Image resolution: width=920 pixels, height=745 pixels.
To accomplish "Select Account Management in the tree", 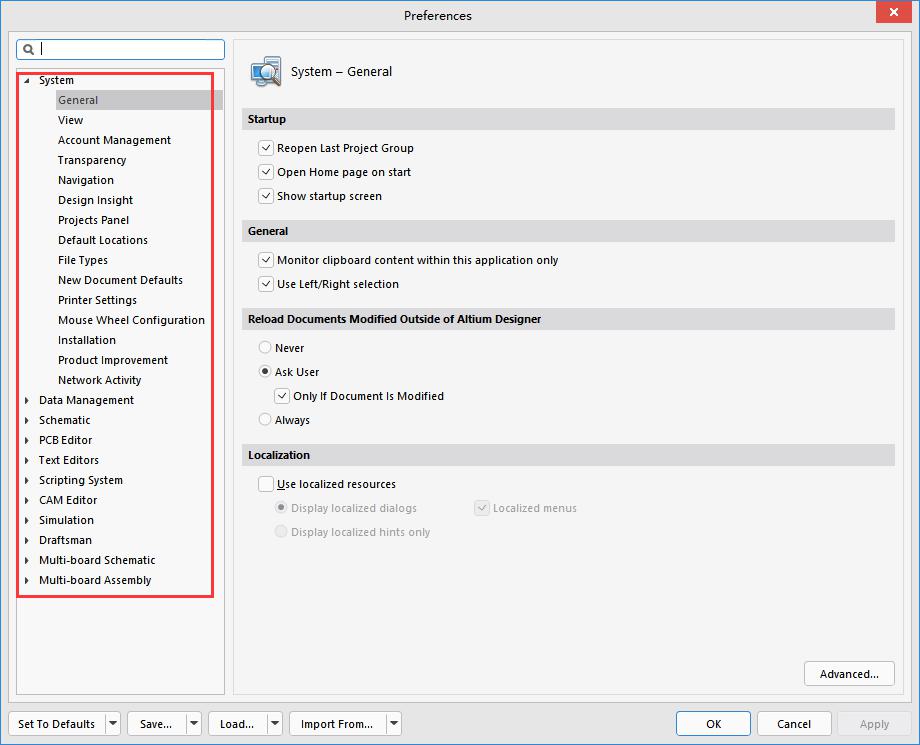I will pyautogui.click(x=114, y=140).
